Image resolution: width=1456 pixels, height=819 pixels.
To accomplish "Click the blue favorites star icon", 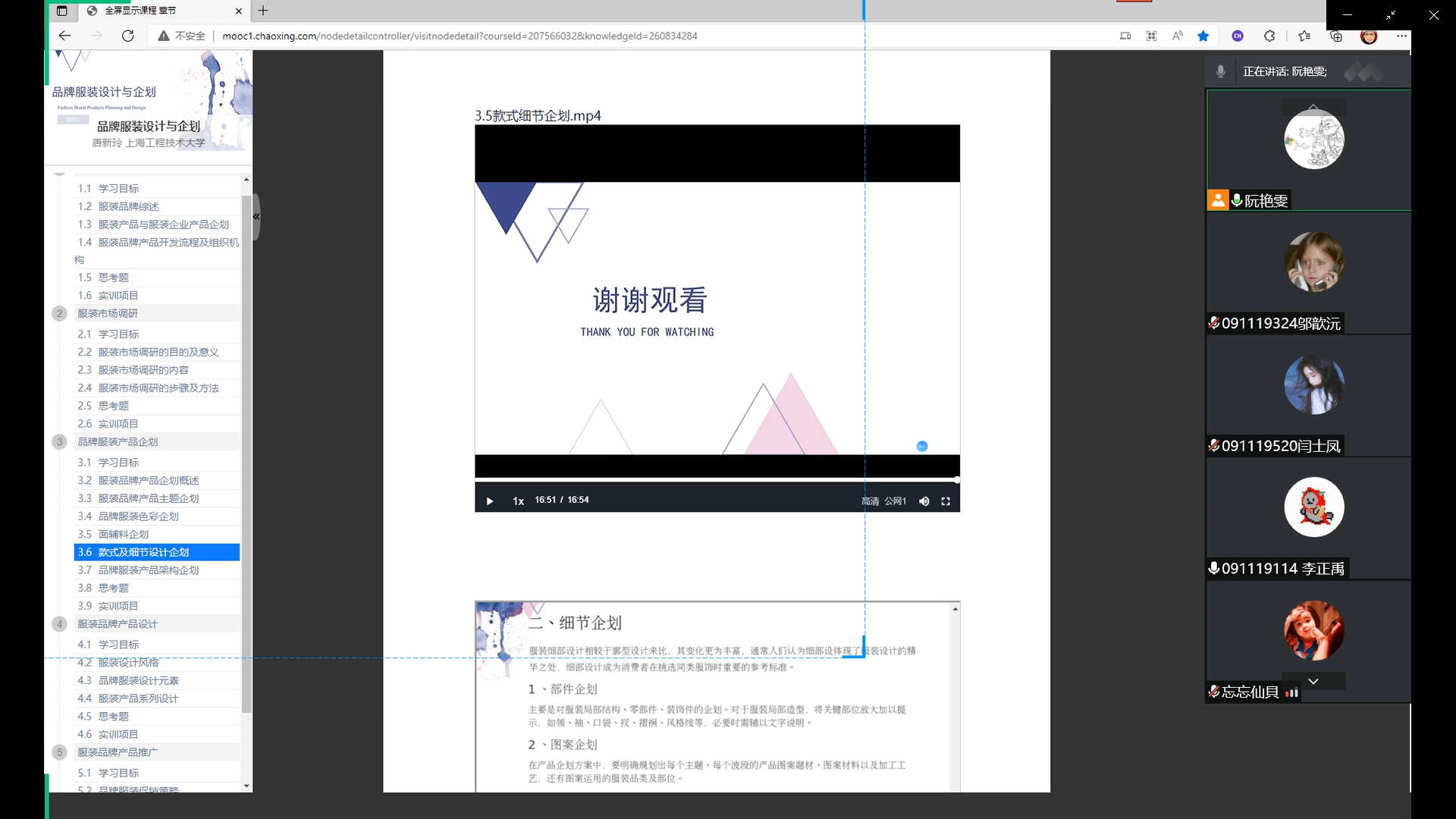I will click(1203, 36).
